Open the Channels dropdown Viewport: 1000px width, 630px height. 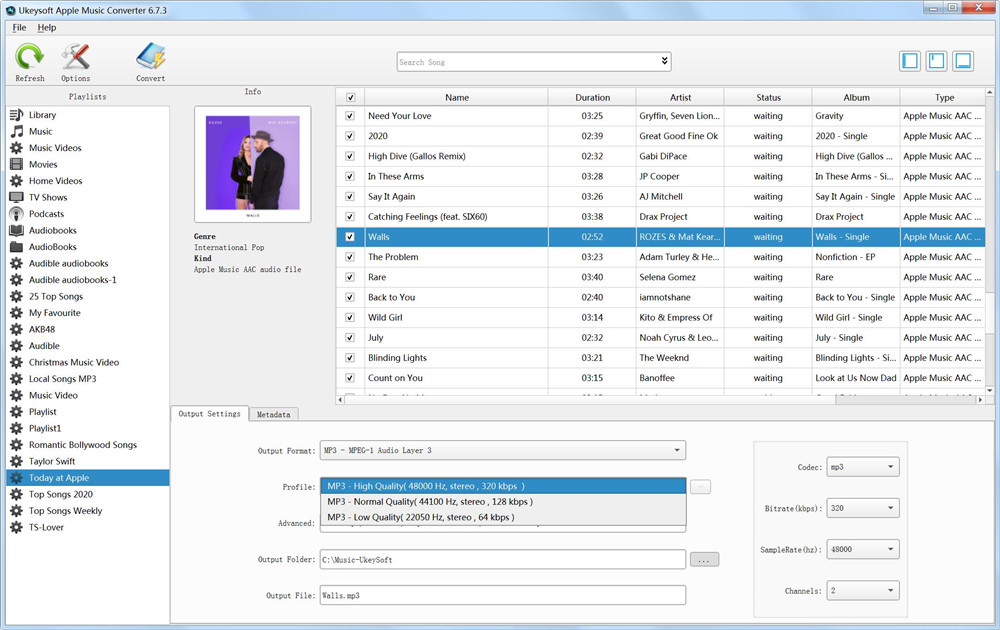click(x=863, y=590)
